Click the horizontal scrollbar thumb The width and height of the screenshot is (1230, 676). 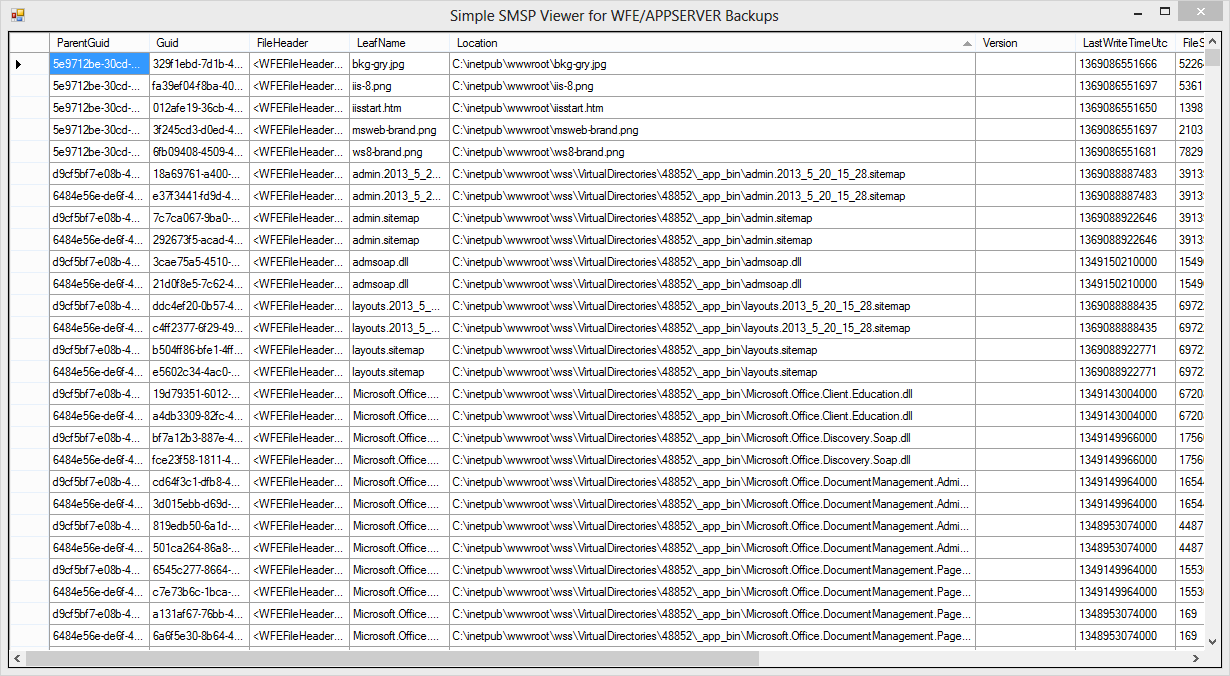tap(392, 659)
